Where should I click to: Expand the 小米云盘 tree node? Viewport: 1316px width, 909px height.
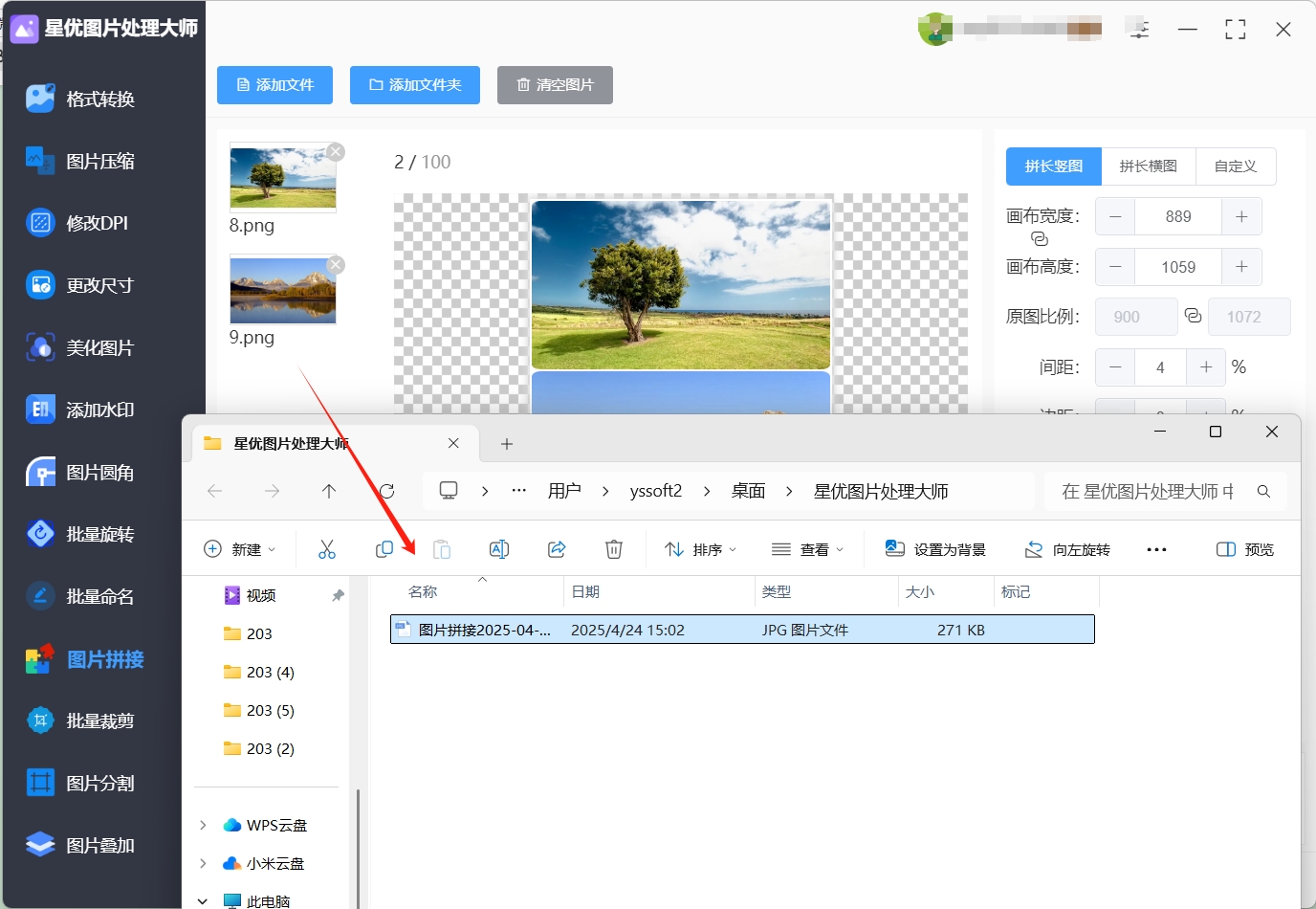tap(203, 863)
